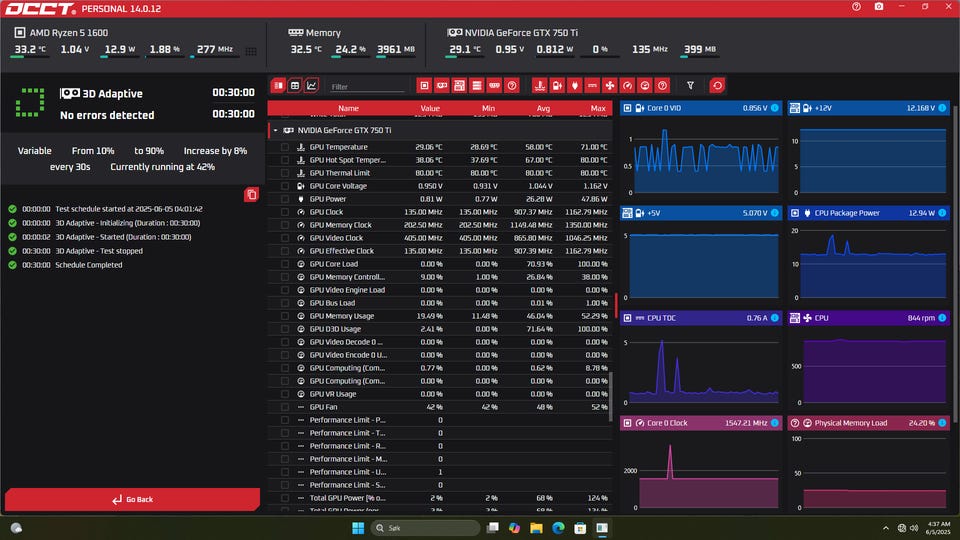
Task: Check the GPU Core Voltage checkbox
Action: (285, 186)
